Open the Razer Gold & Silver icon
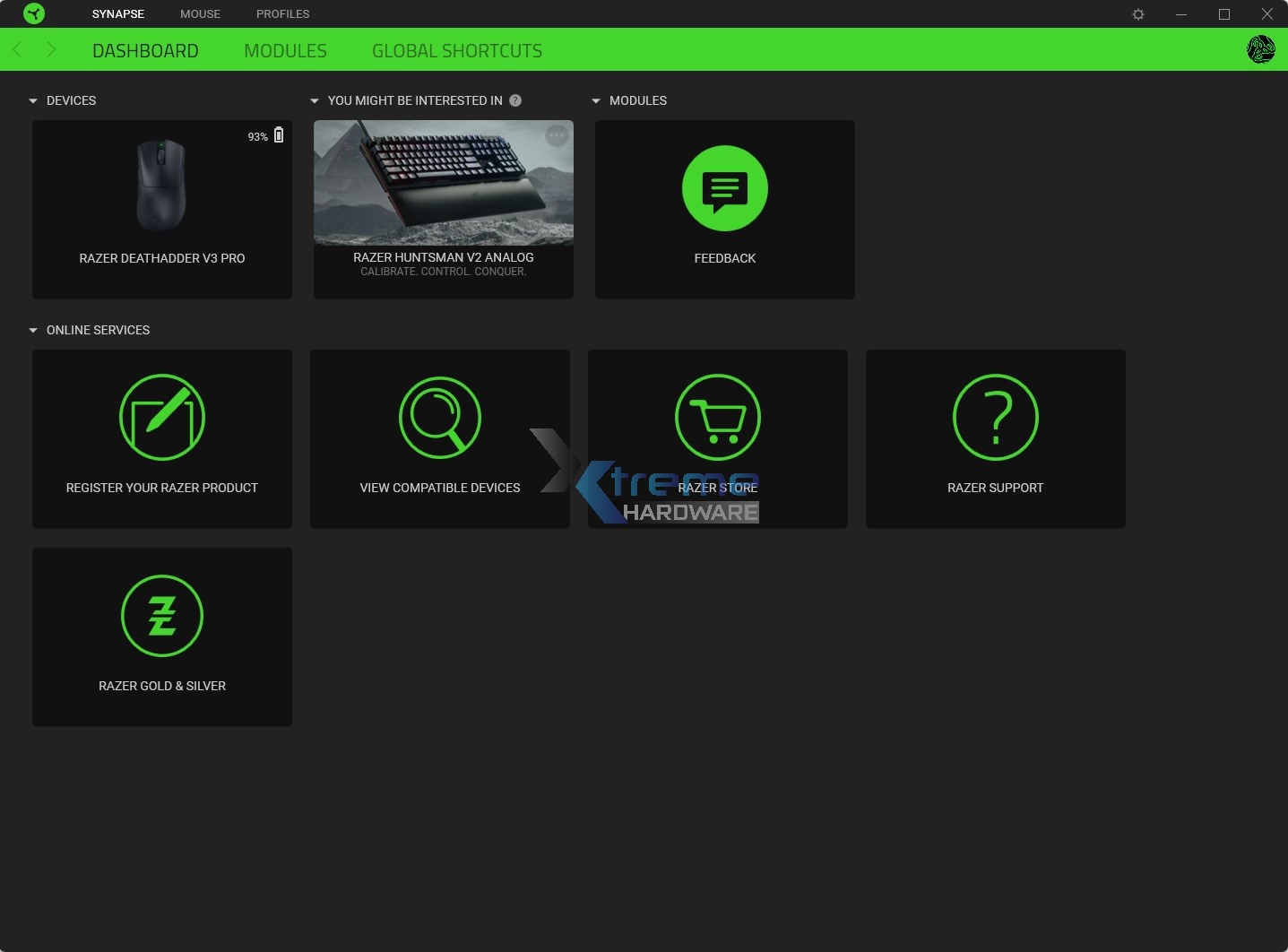 point(162,616)
